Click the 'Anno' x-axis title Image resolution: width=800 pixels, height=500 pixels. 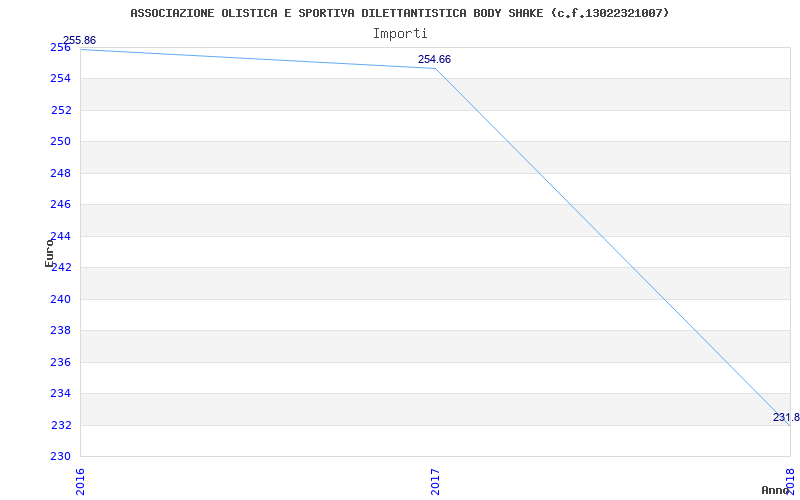[775, 490]
